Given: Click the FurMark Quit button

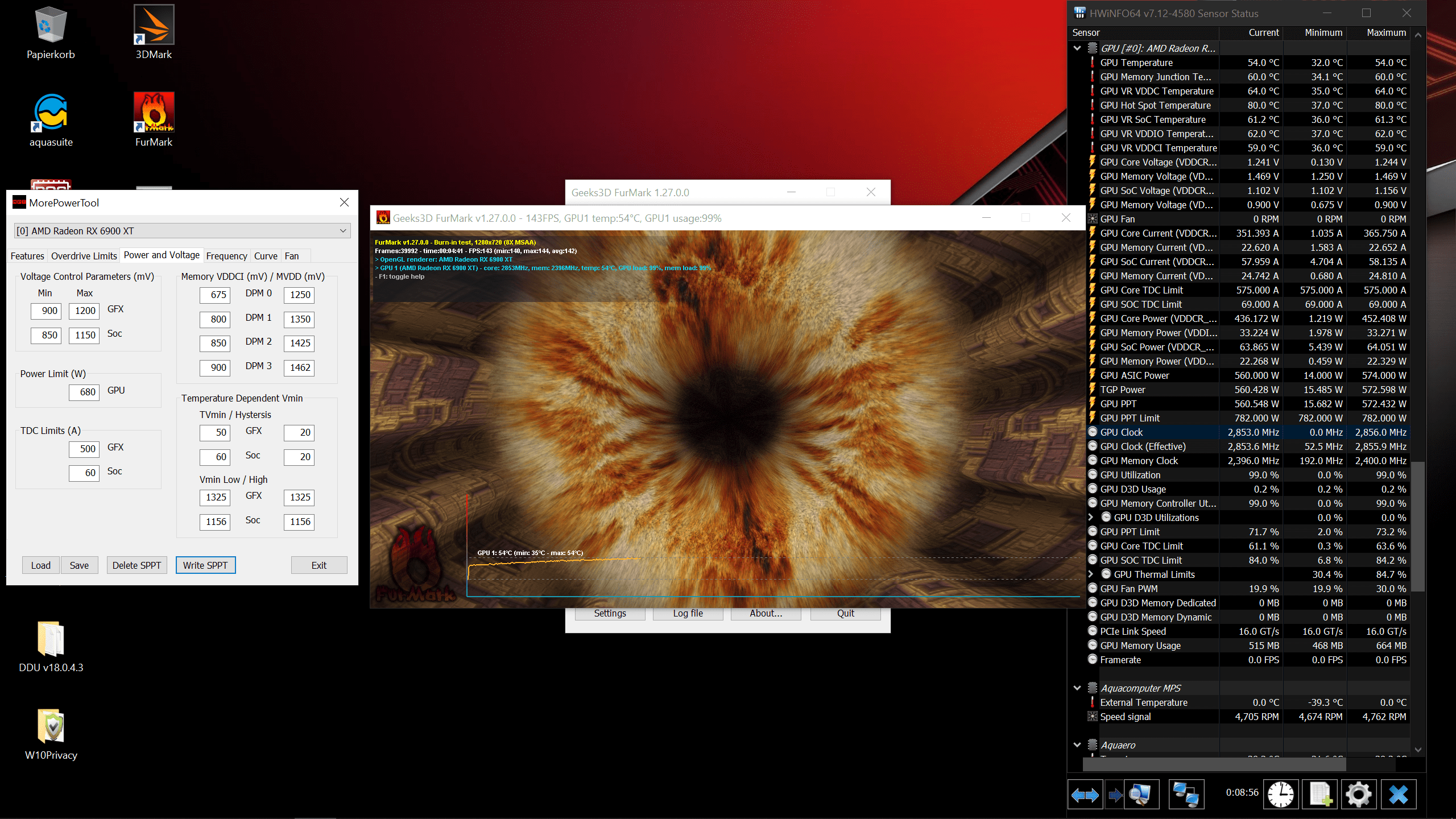Looking at the screenshot, I should pos(846,614).
